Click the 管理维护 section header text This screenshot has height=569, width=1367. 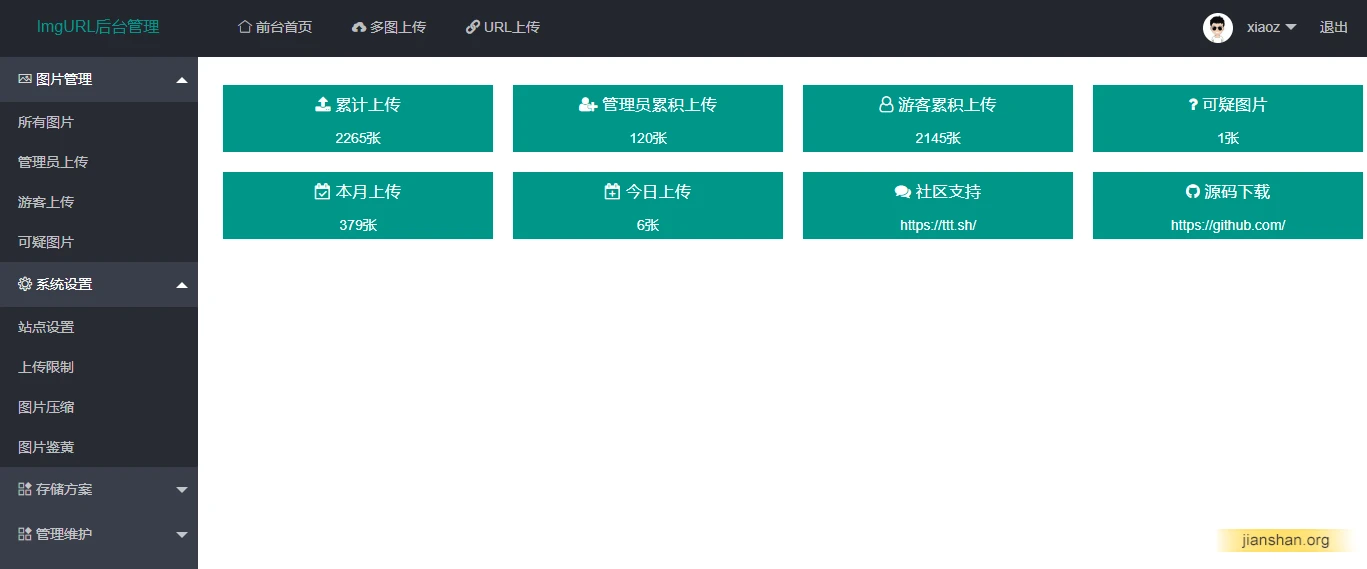(x=64, y=534)
